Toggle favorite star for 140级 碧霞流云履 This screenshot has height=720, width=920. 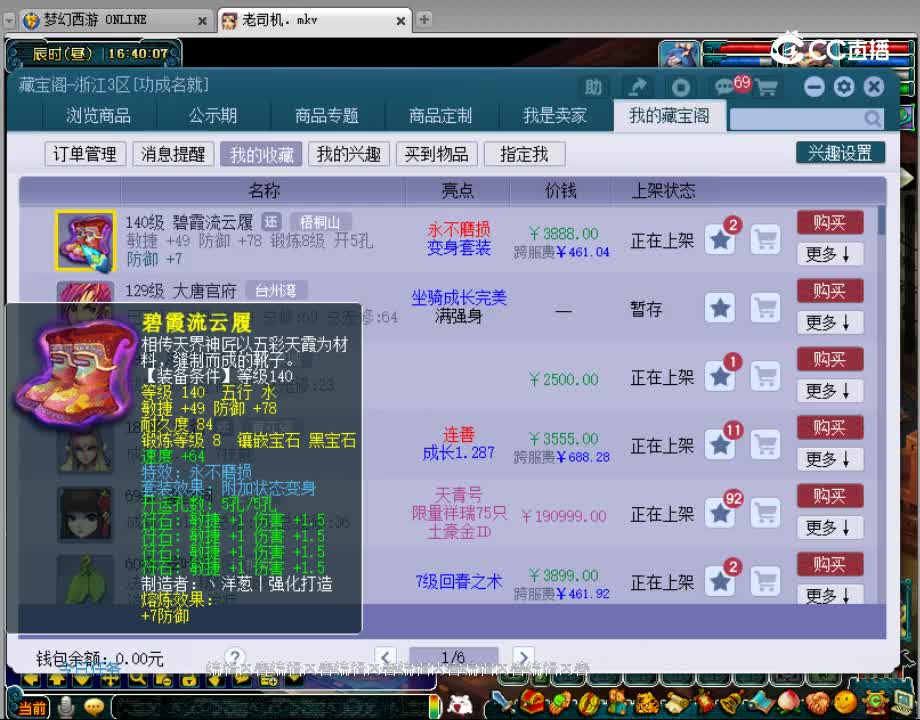[x=720, y=239]
